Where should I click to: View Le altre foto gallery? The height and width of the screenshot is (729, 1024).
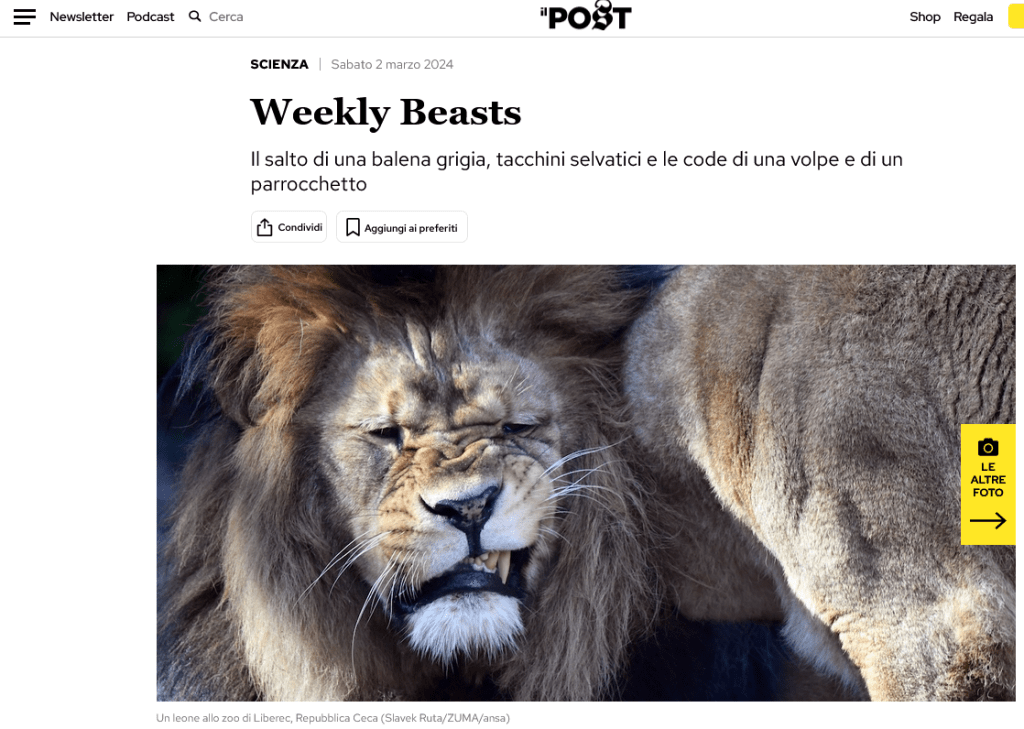click(988, 484)
